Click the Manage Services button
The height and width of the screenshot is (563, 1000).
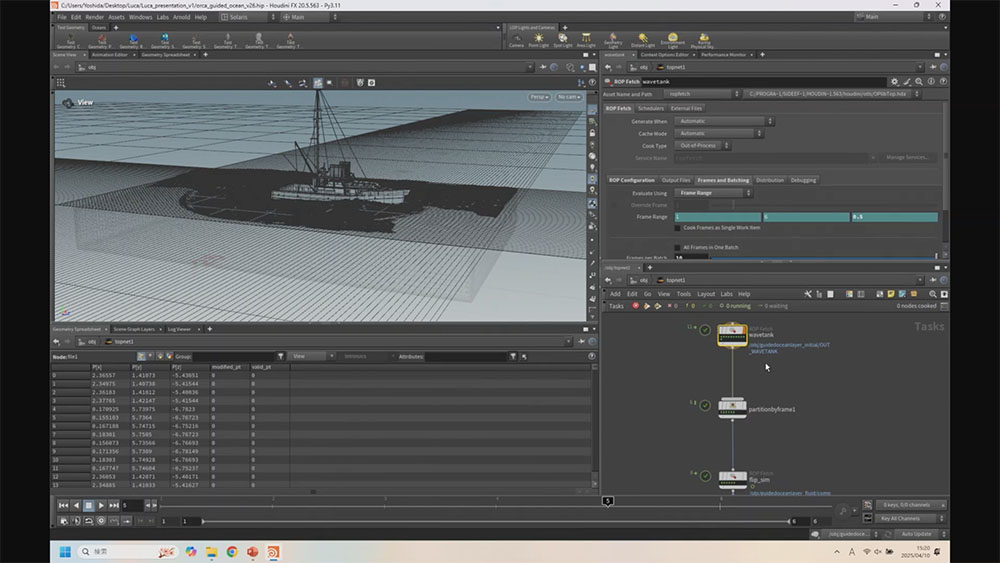point(907,157)
